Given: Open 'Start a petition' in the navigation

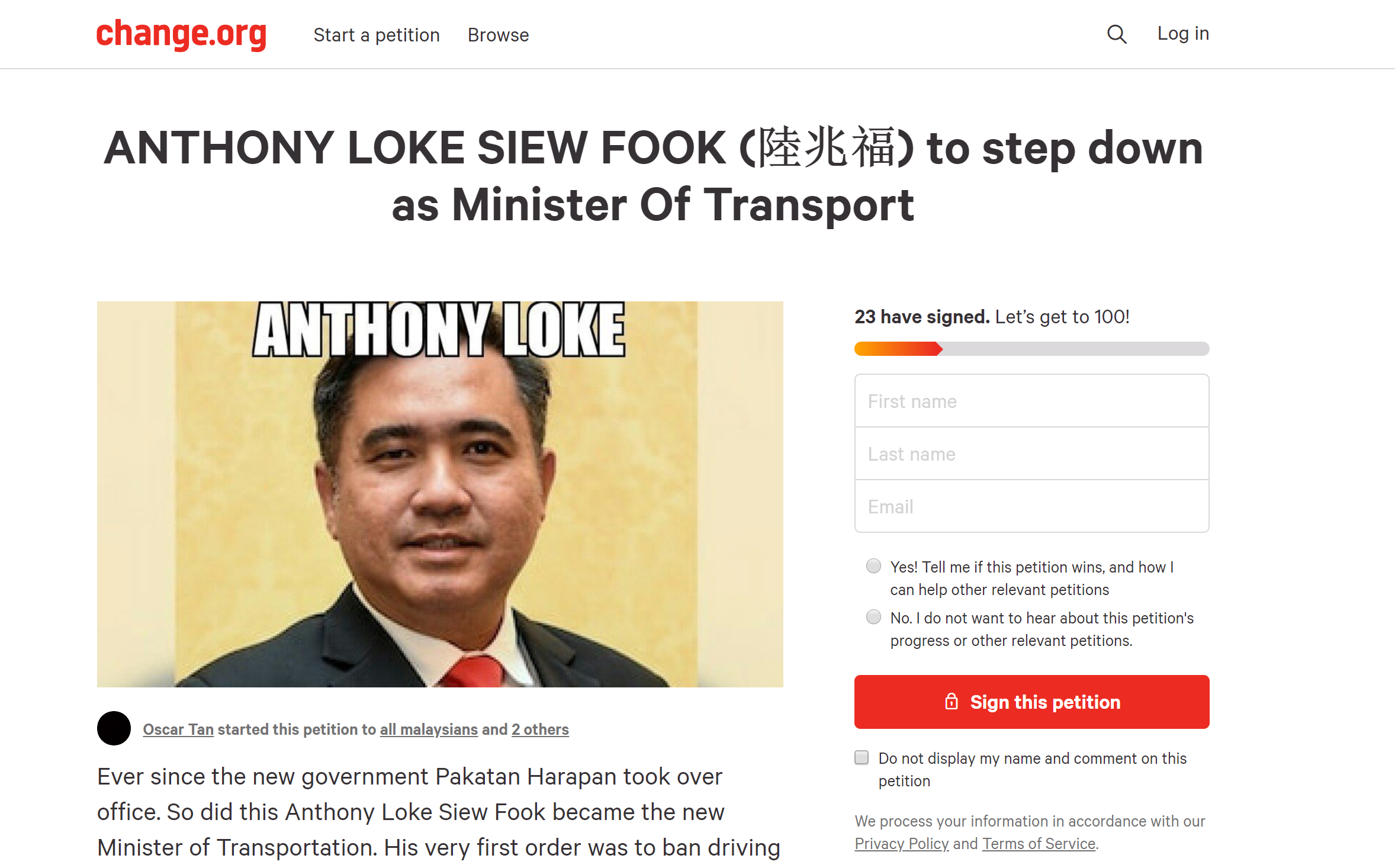Looking at the screenshot, I should [x=377, y=35].
